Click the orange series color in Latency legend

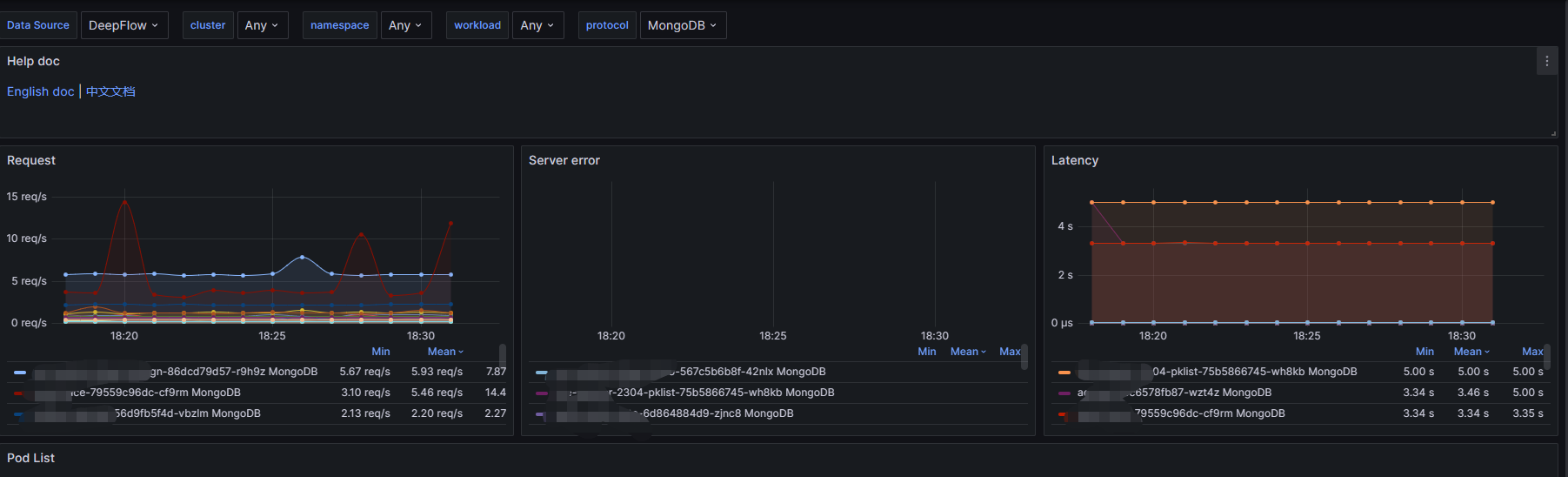point(1064,373)
